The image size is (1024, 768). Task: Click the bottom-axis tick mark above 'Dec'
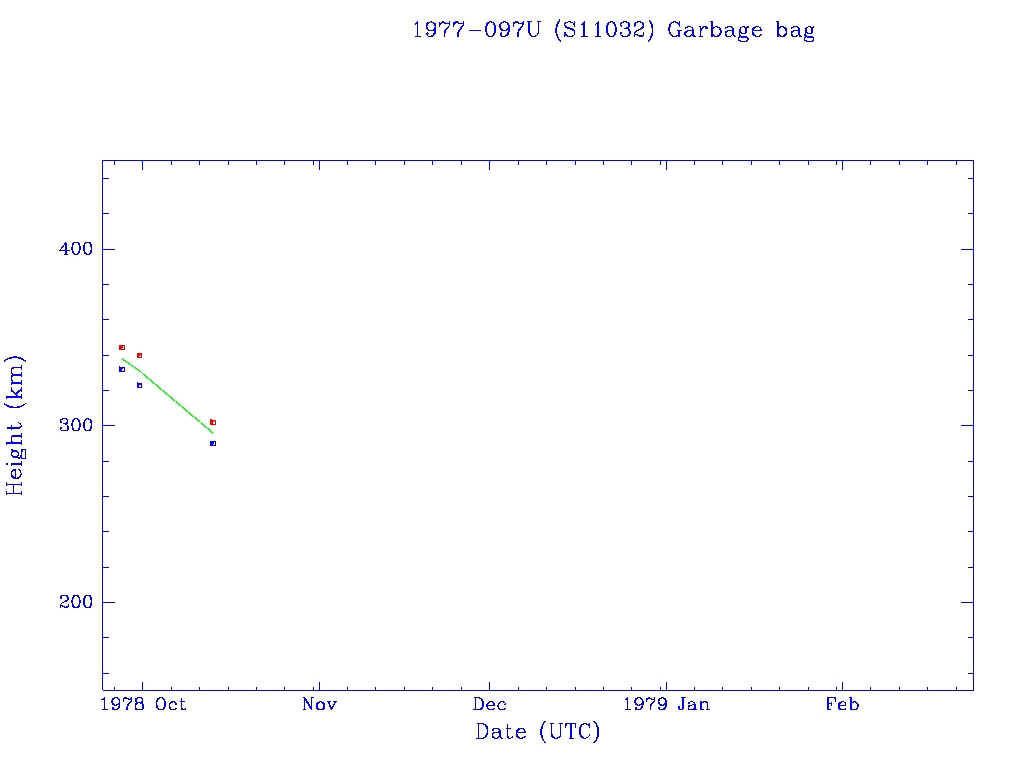tap(489, 684)
